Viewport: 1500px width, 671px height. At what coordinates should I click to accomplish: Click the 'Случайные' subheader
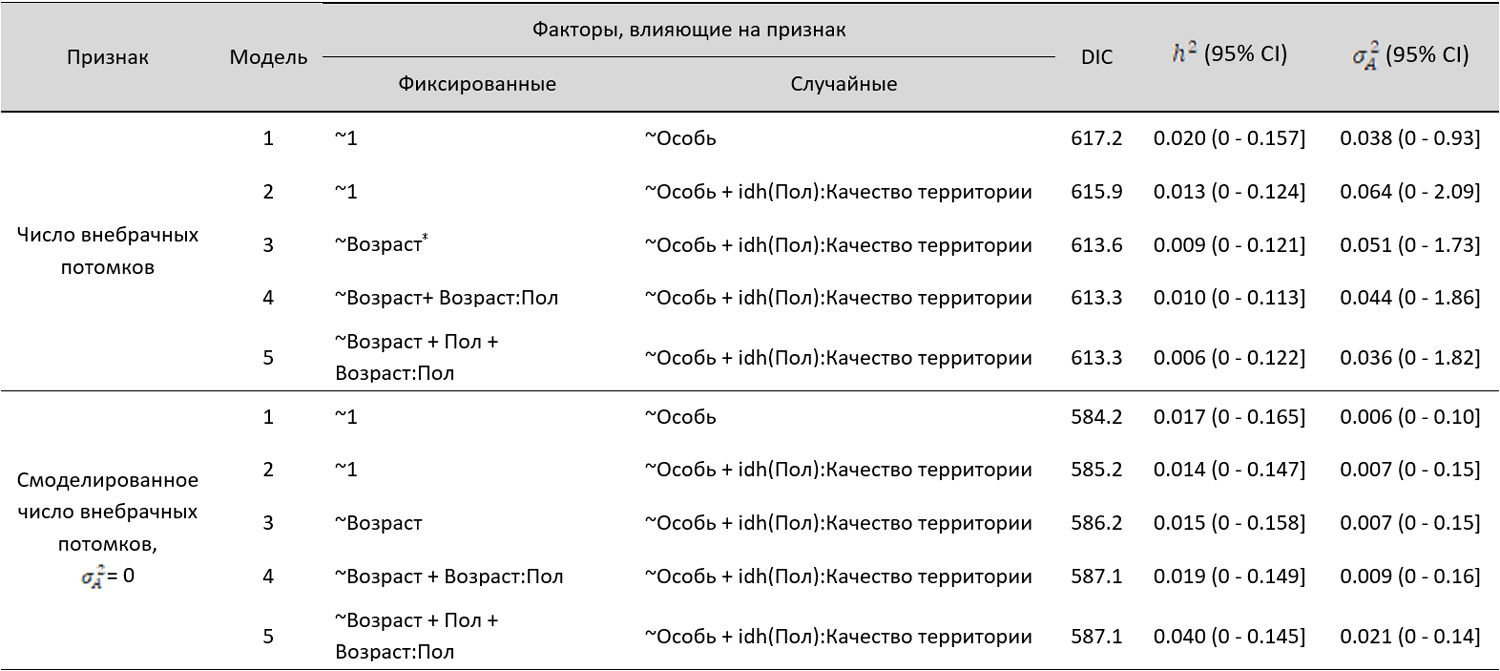pyautogui.click(x=842, y=84)
